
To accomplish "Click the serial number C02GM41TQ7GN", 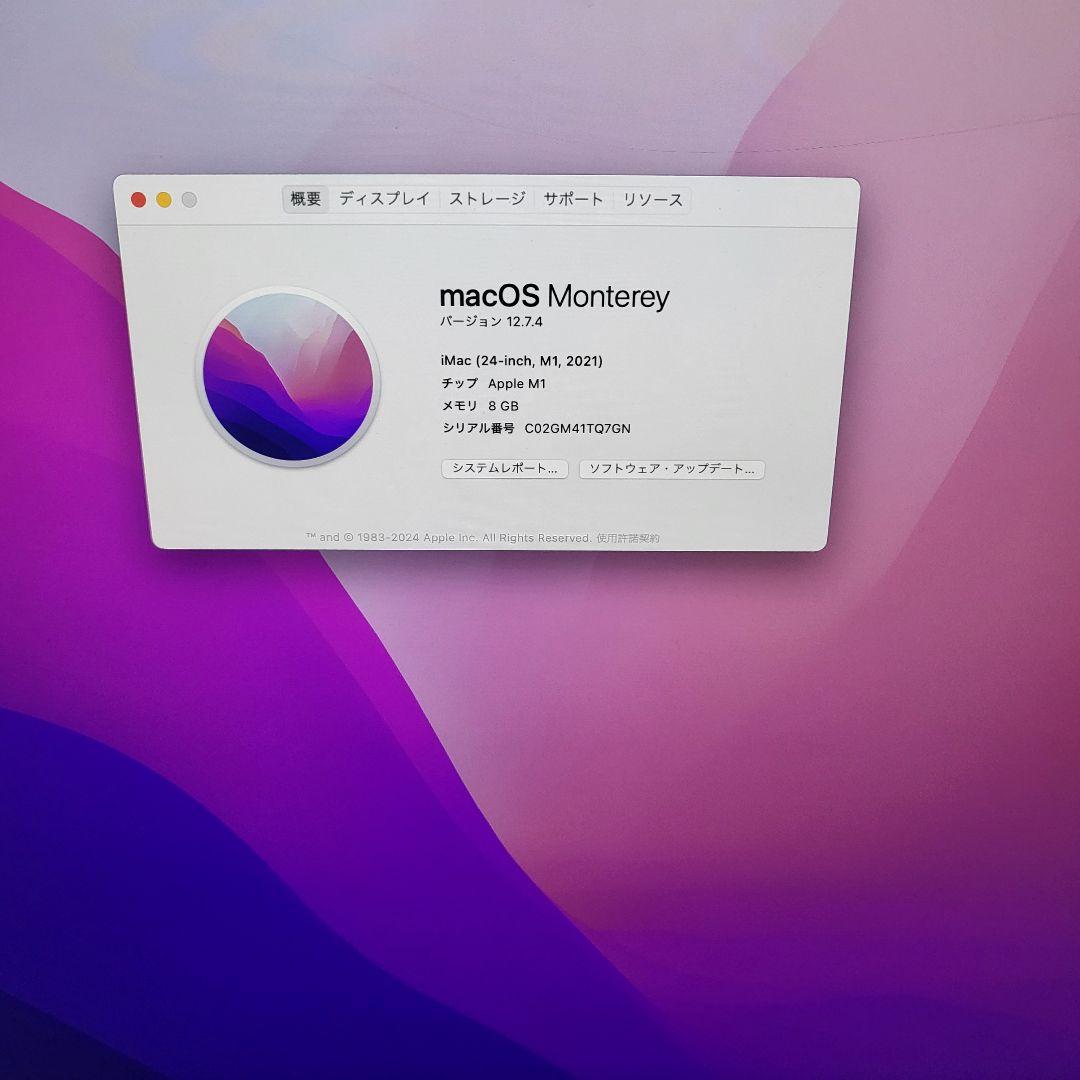I will 577,428.
